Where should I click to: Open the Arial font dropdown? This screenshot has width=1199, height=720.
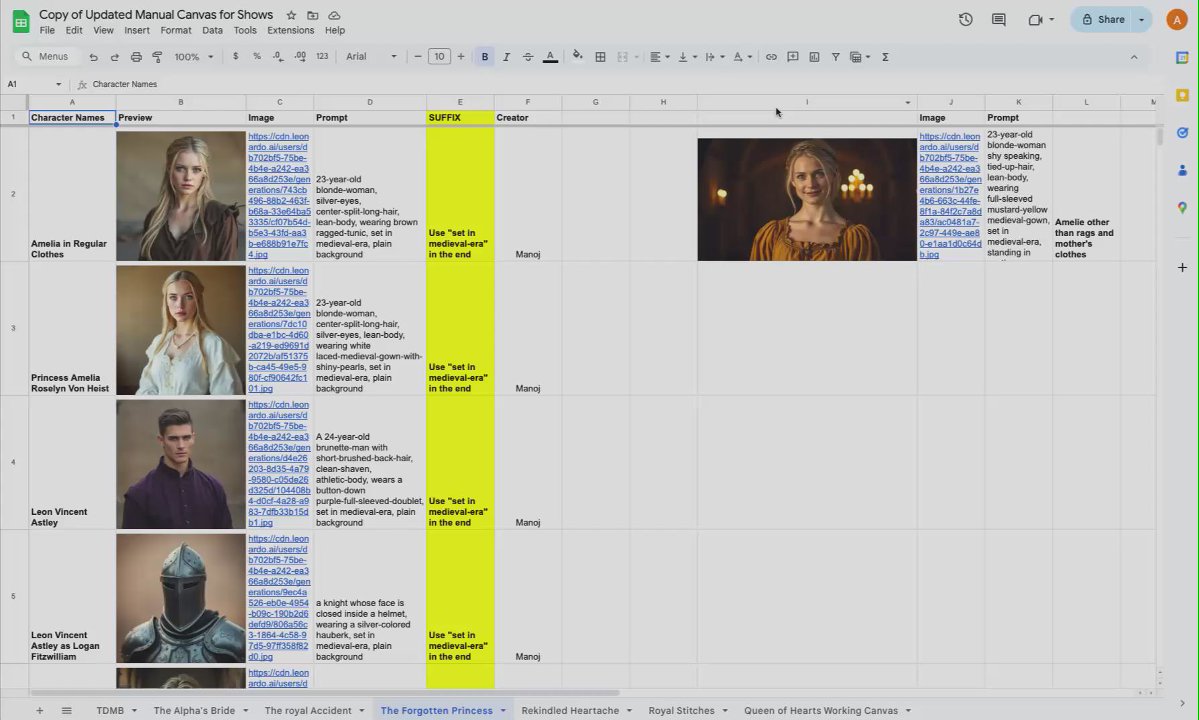(x=371, y=57)
